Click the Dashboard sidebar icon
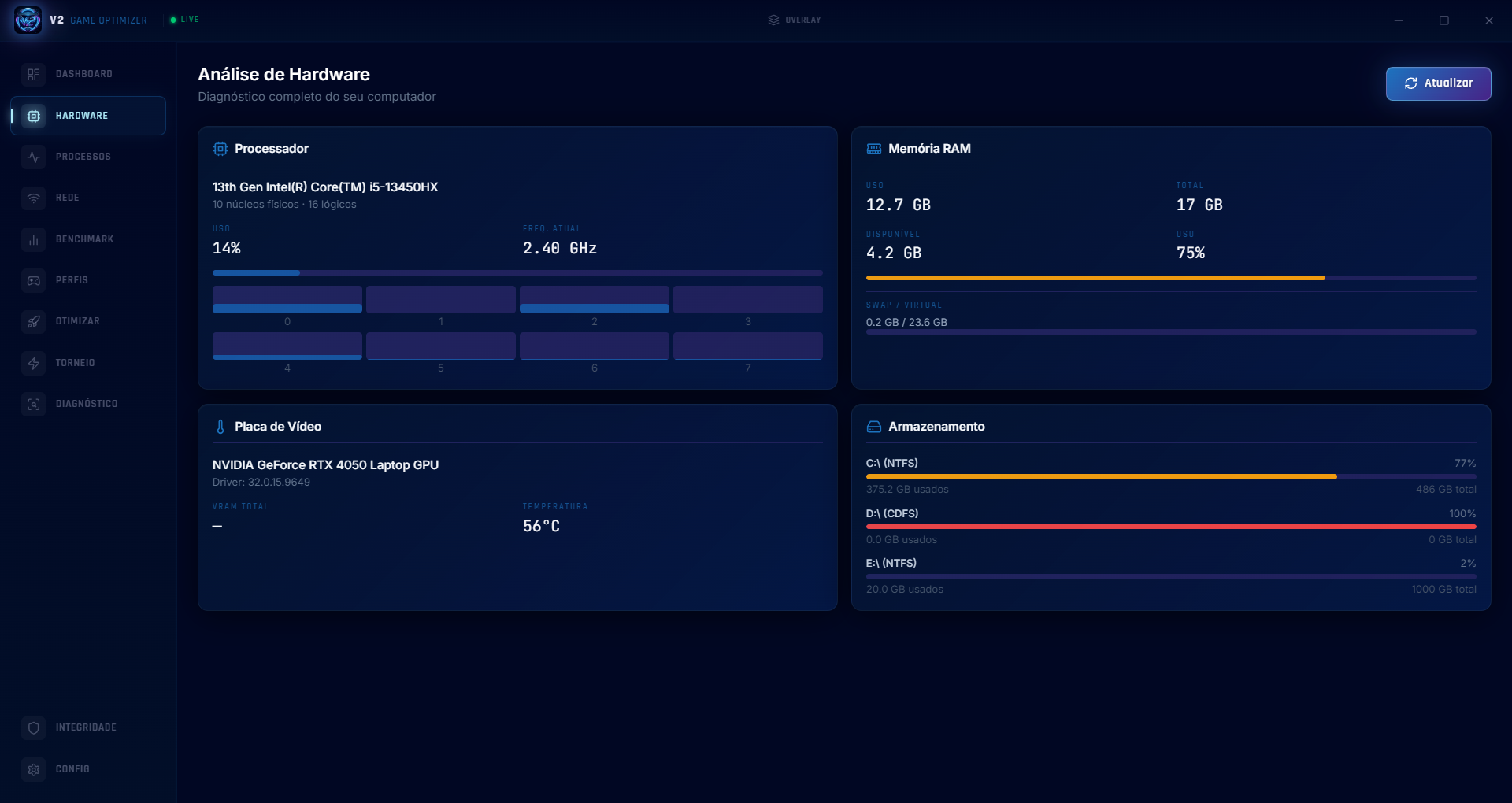The width and height of the screenshot is (1512, 803). [33, 74]
